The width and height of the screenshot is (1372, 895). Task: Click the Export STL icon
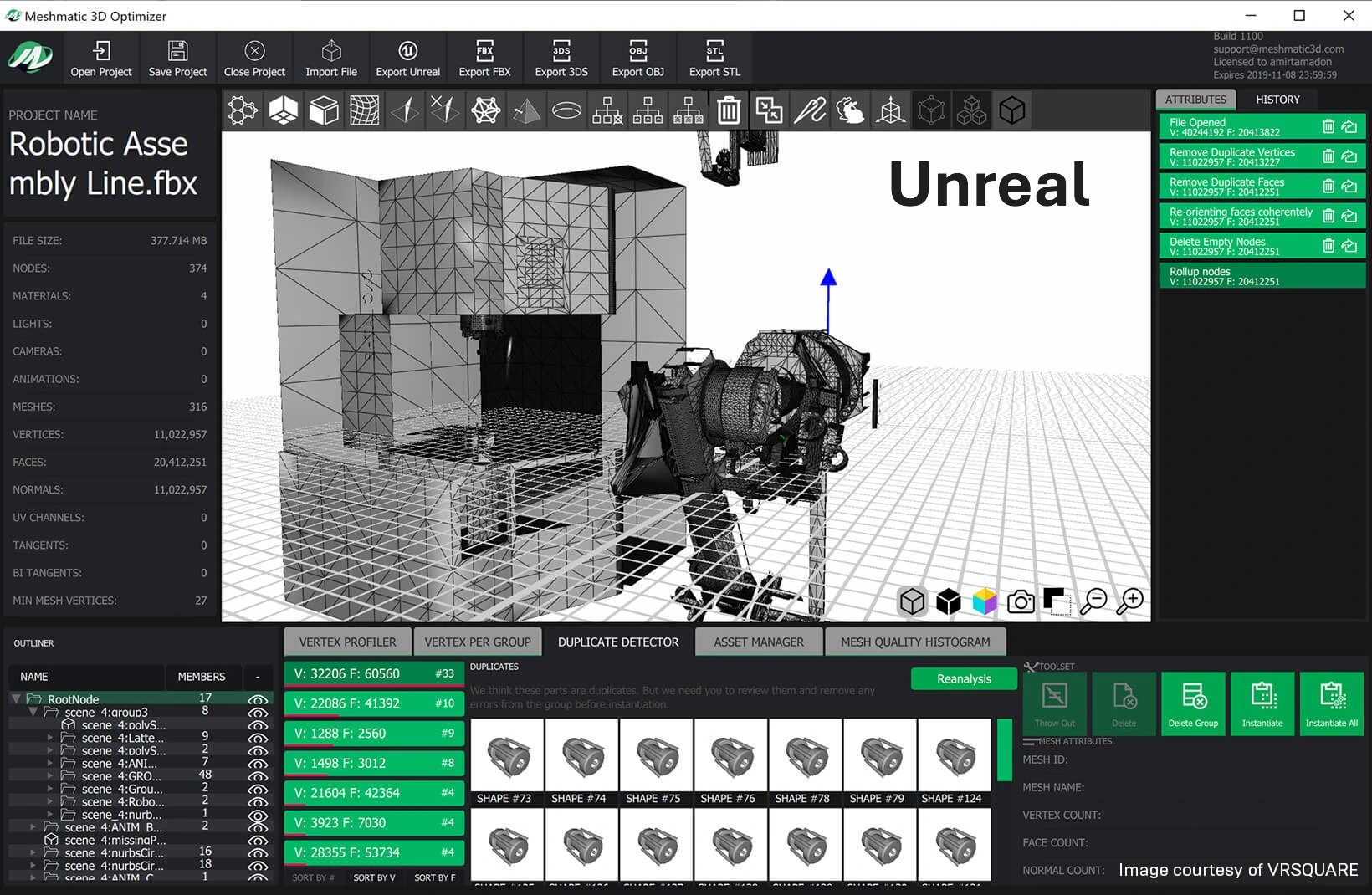(x=714, y=51)
